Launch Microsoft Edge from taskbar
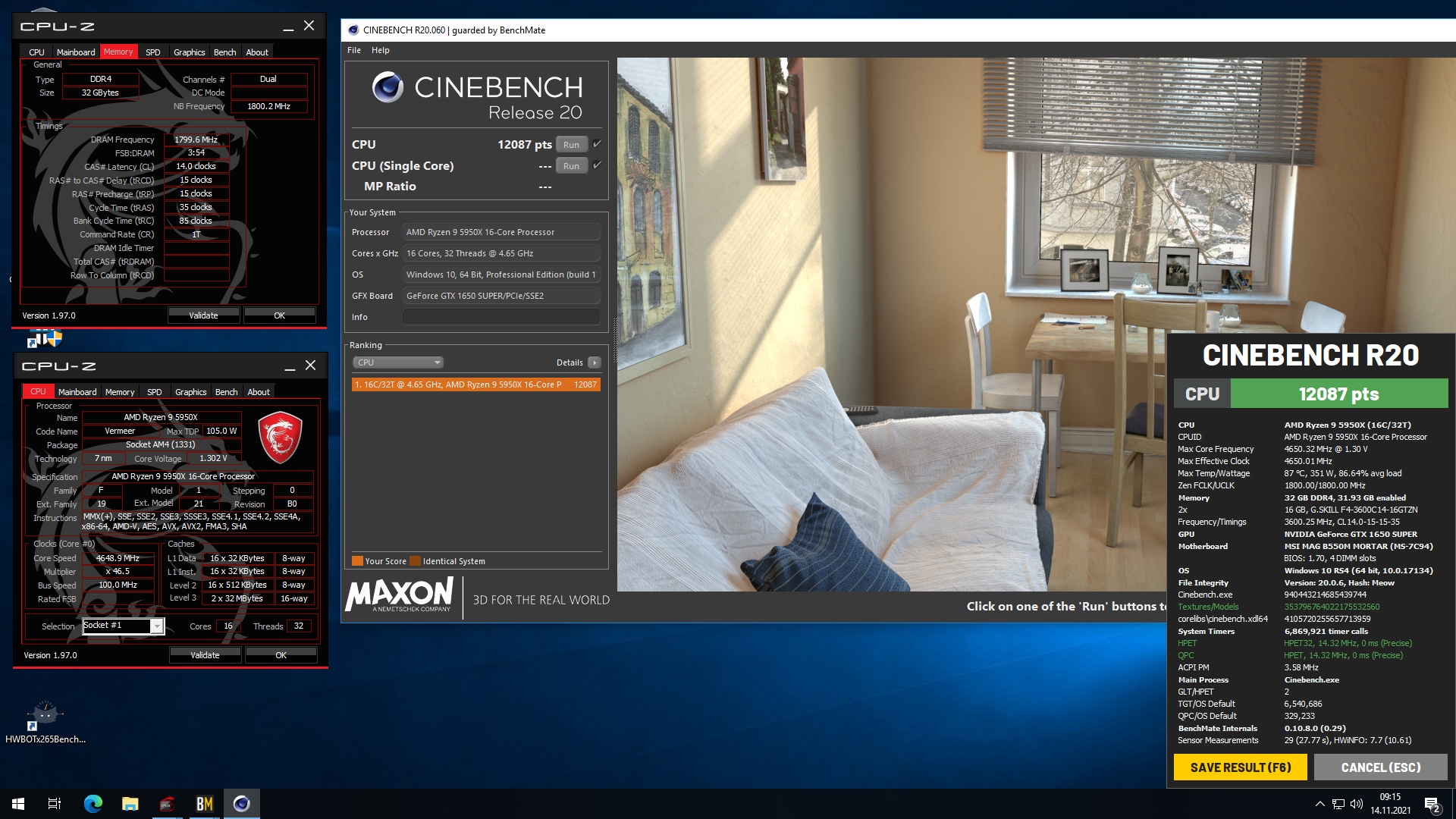The width and height of the screenshot is (1456, 819). click(x=93, y=804)
